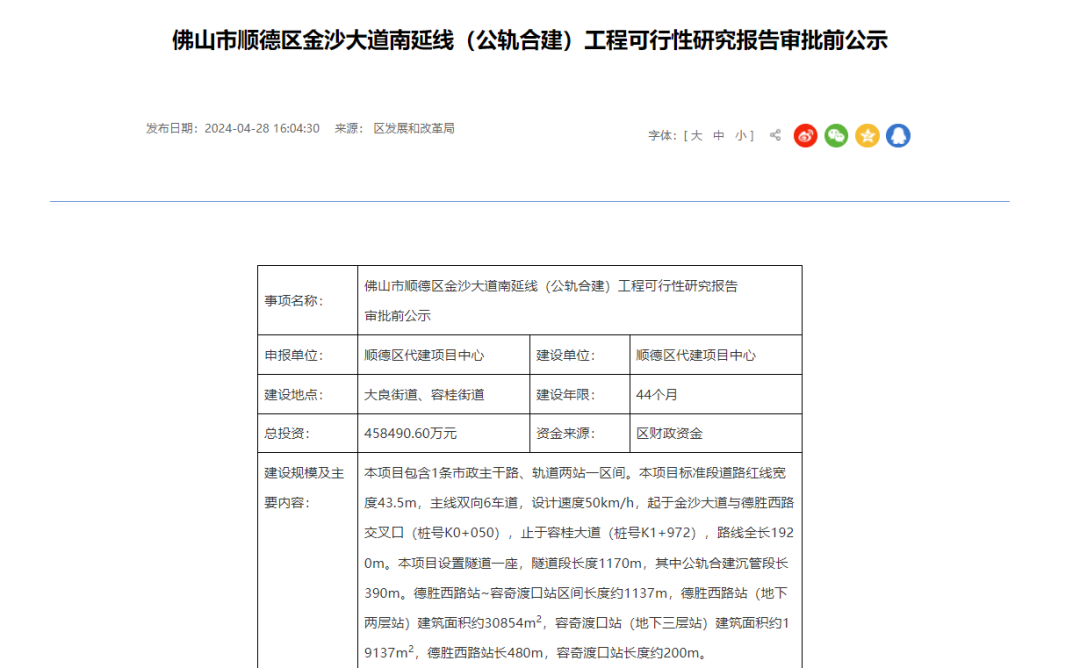Screen dimensions: 1080x668
Task: Click the source text 区发展和改革局
Action: 414,129
